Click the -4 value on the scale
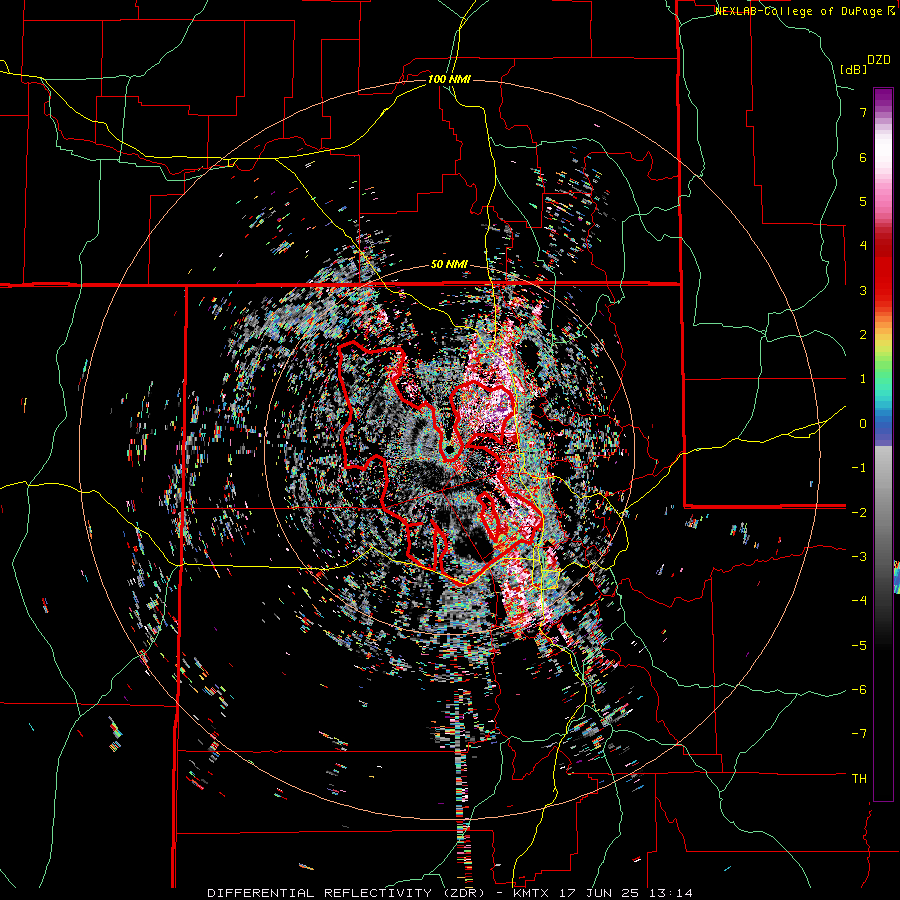The height and width of the screenshot is (900, 900). [x=859, y=601]
